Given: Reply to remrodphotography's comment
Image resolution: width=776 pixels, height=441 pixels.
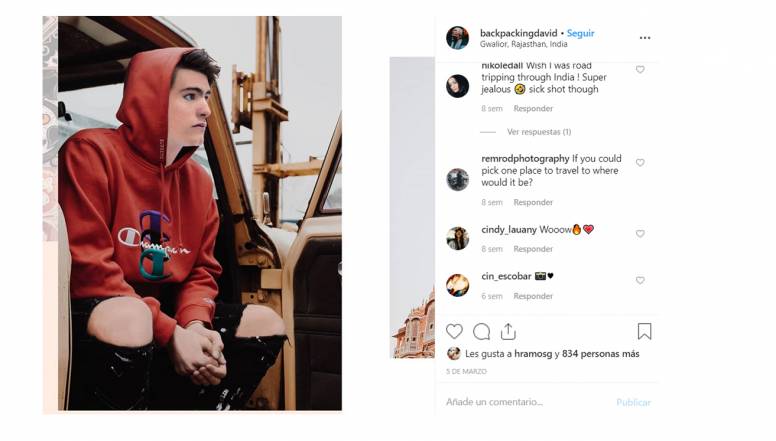Looking at the screenshot, I should point(533,202).
